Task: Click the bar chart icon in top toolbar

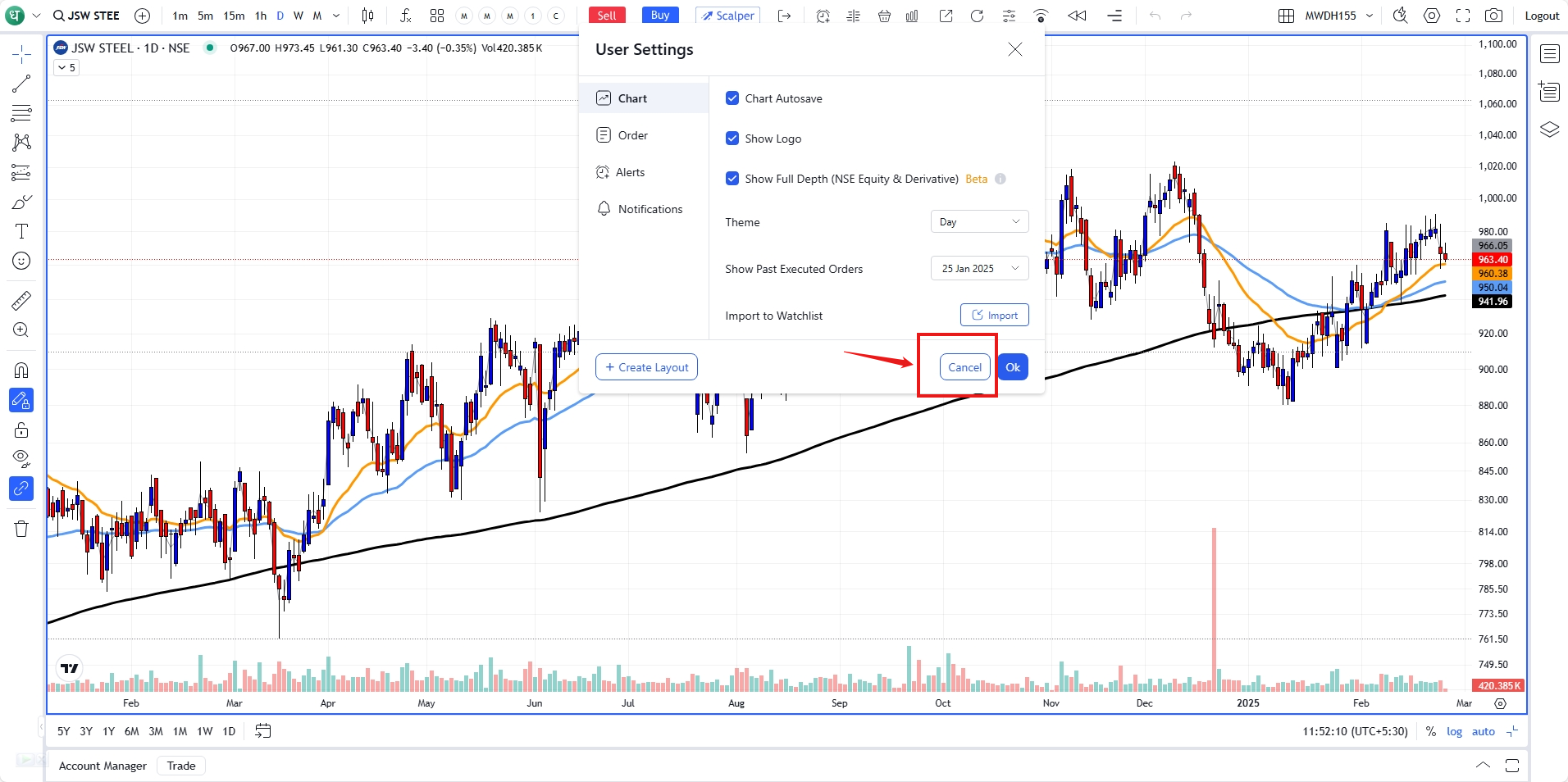Action: tap(912, 16)
